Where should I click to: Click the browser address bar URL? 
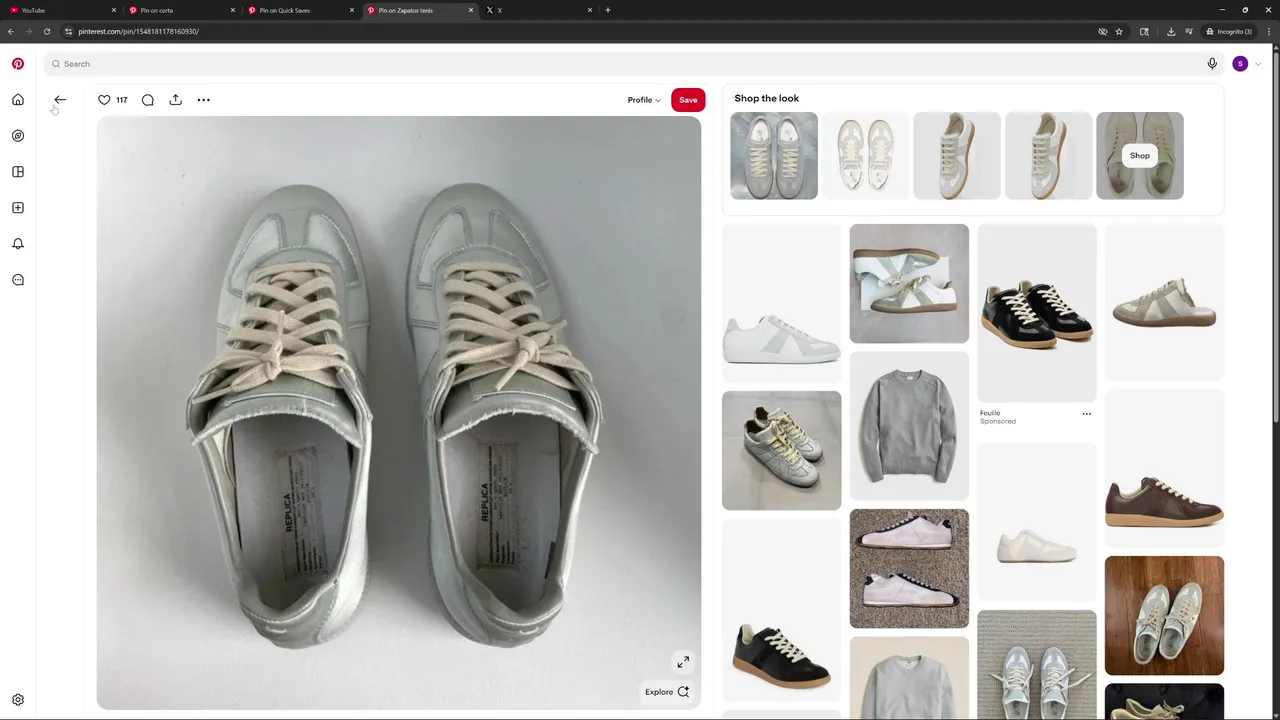[x=139, y=31]
